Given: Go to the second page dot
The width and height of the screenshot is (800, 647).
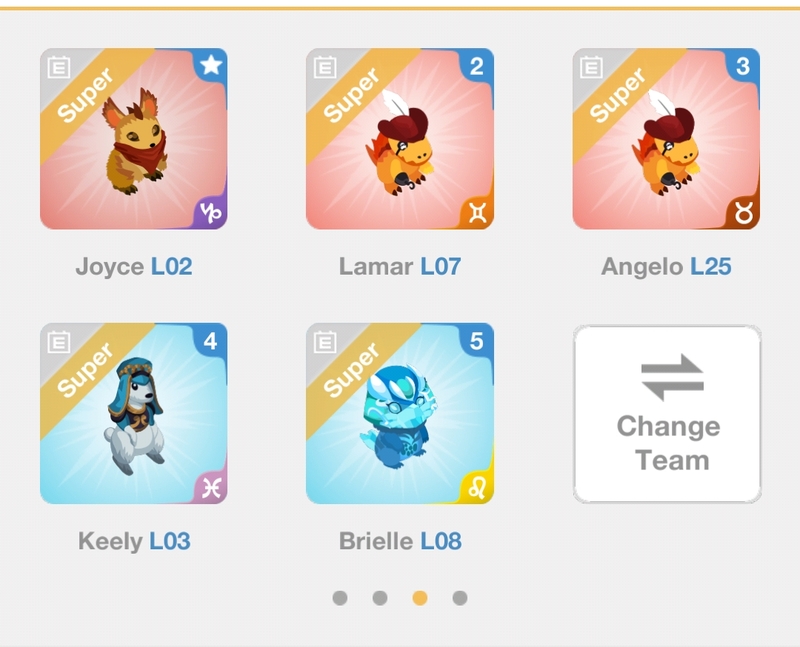Looking at the screenshot, I should point(380,598).
